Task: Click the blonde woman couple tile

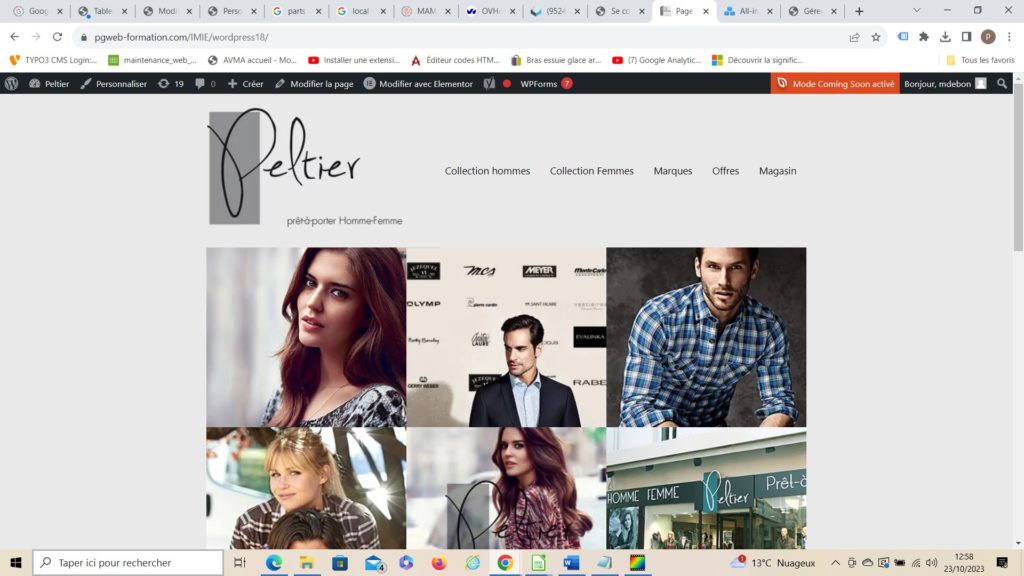Action: 306,488
